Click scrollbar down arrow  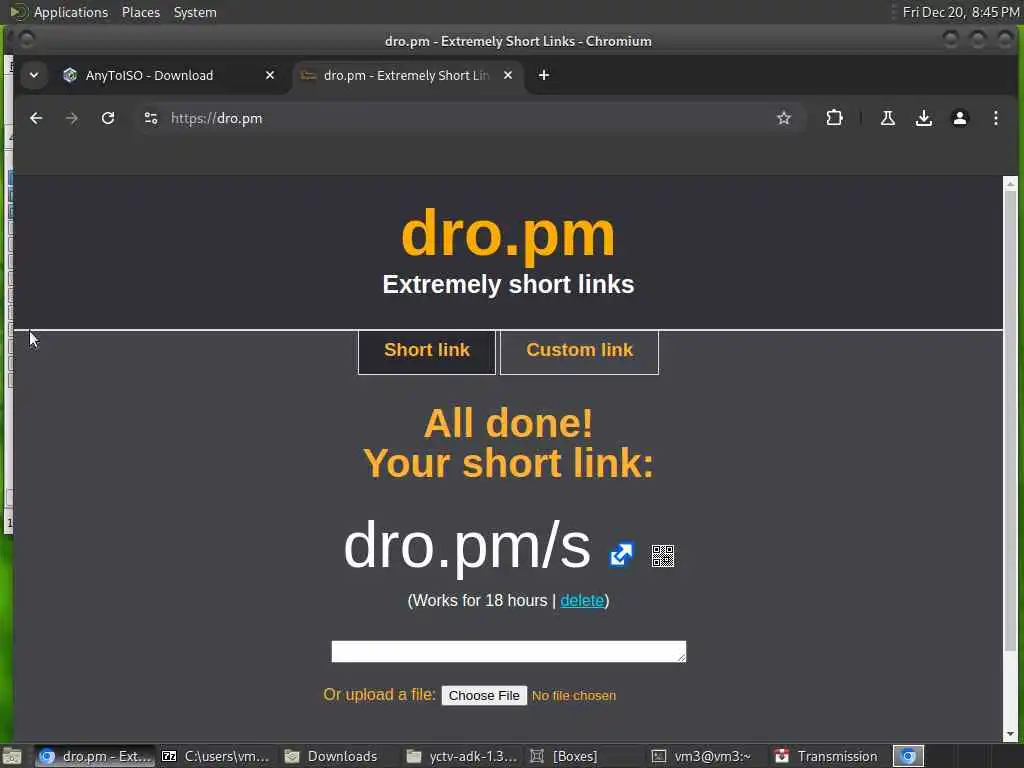click(x=1010, y=735)
